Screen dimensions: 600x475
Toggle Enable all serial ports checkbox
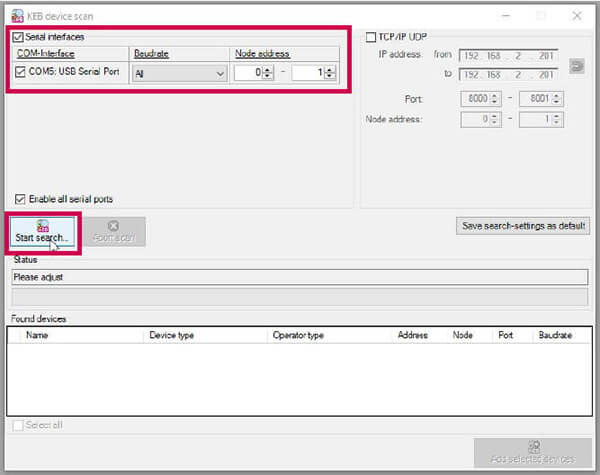(20, 199)
